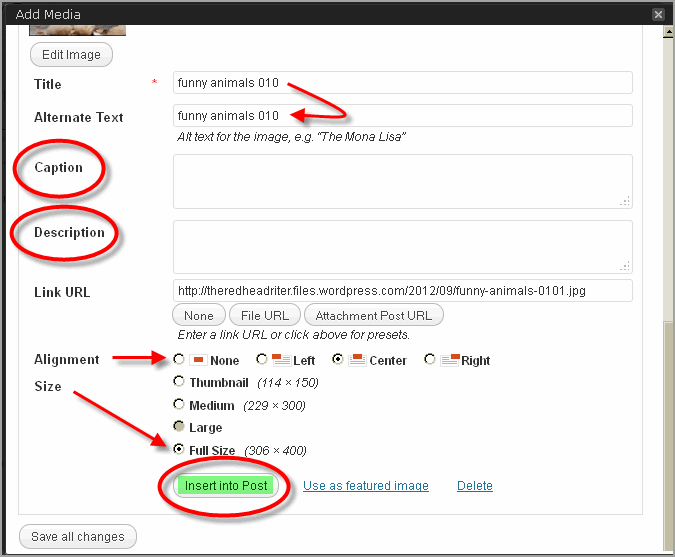Click the Alternate Text field label
Screen dimensions: 675x557
(79, 117)
